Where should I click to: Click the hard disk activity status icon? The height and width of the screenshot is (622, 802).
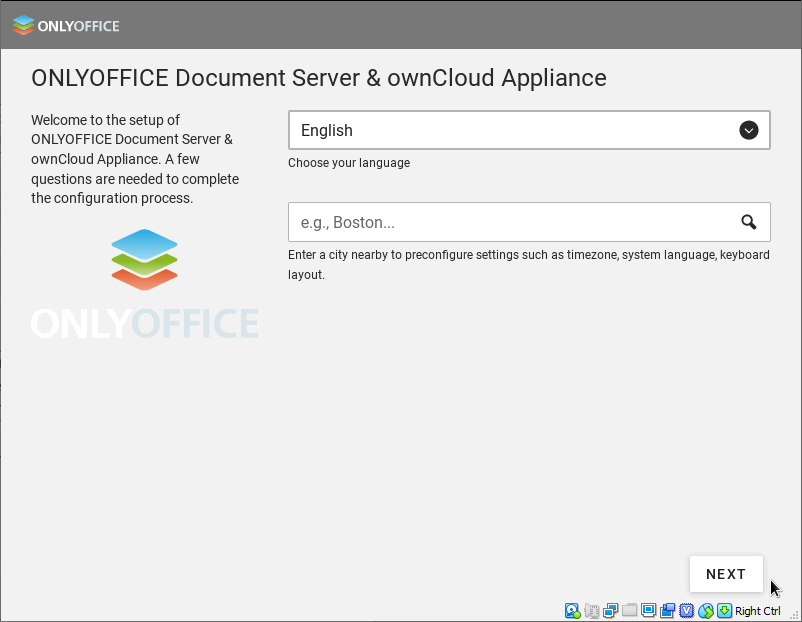click(x=573, y=611)
